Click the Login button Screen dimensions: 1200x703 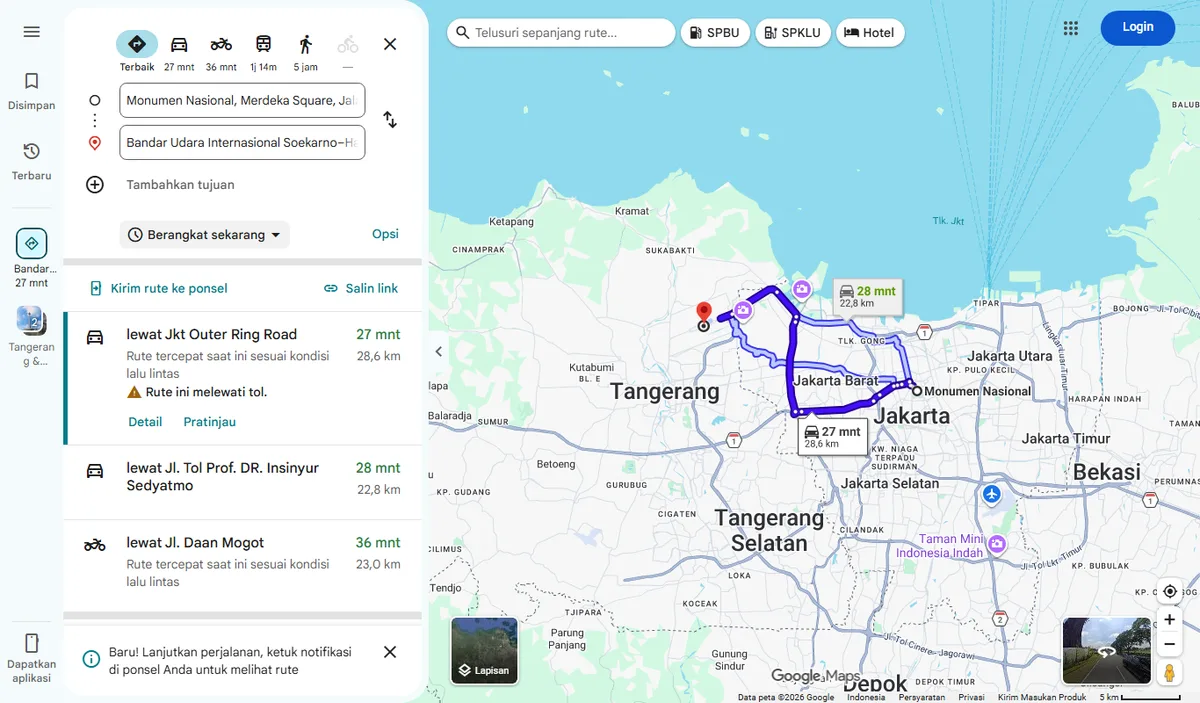(x=1137, y=27)
